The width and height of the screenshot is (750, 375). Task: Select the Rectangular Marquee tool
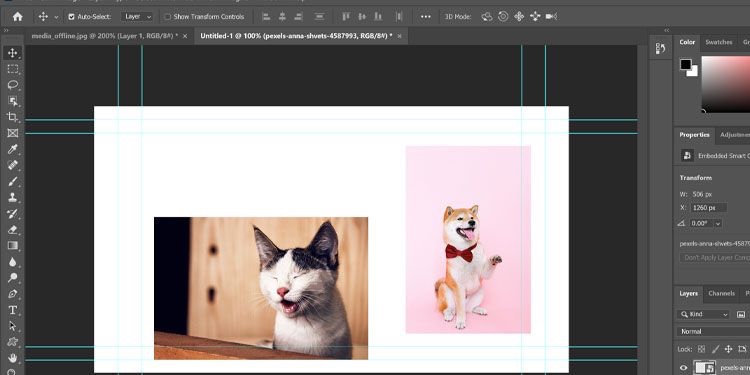point(12,69)
